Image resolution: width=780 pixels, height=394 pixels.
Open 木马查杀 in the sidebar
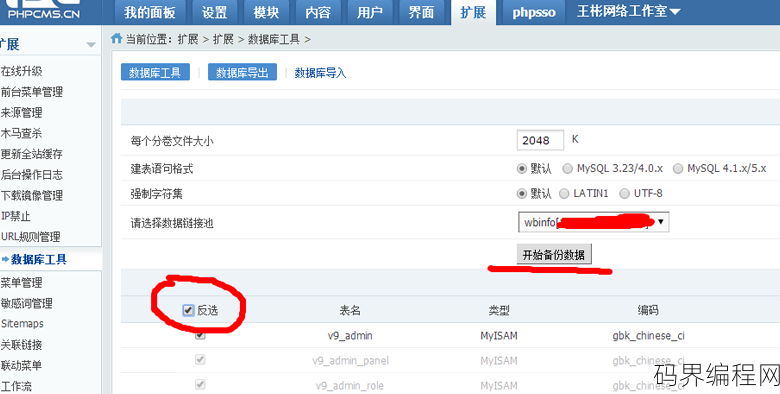tap(21, 133)
